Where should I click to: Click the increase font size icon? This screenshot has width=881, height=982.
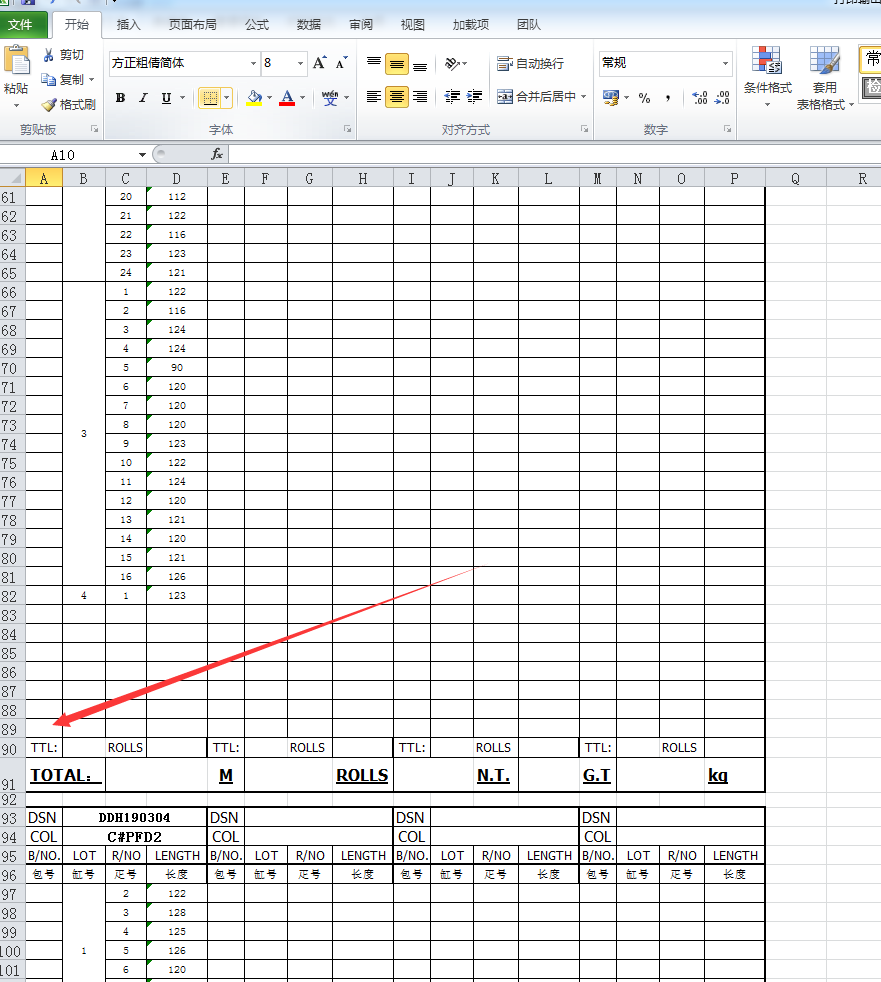point(319,63)
